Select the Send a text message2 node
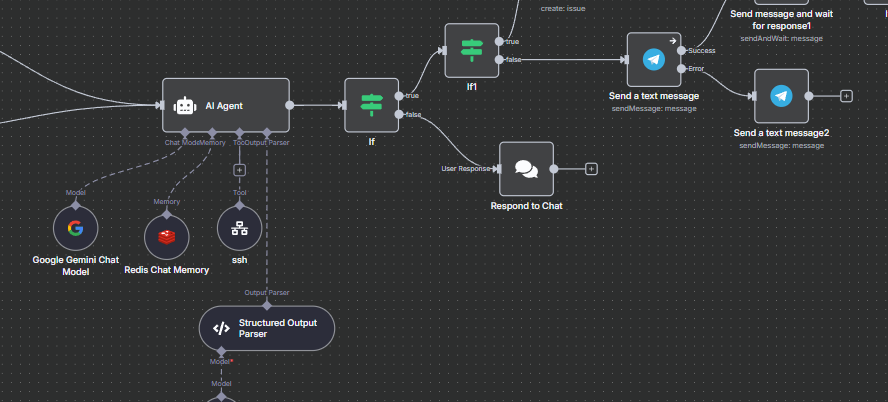This screenshot has width=888, height=402. coord(781,96)
